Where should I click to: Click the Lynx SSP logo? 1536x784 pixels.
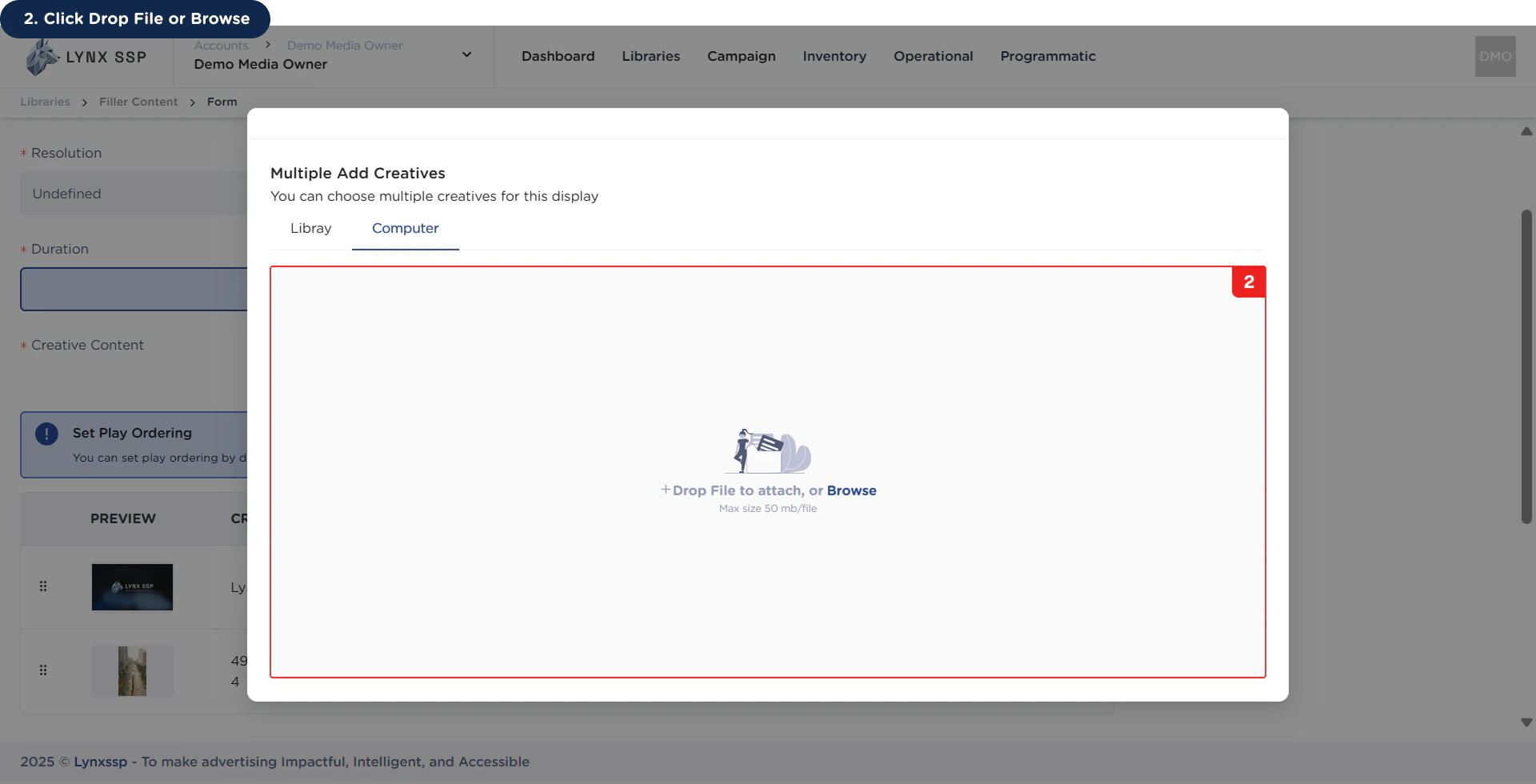click(x=84, y=56)
